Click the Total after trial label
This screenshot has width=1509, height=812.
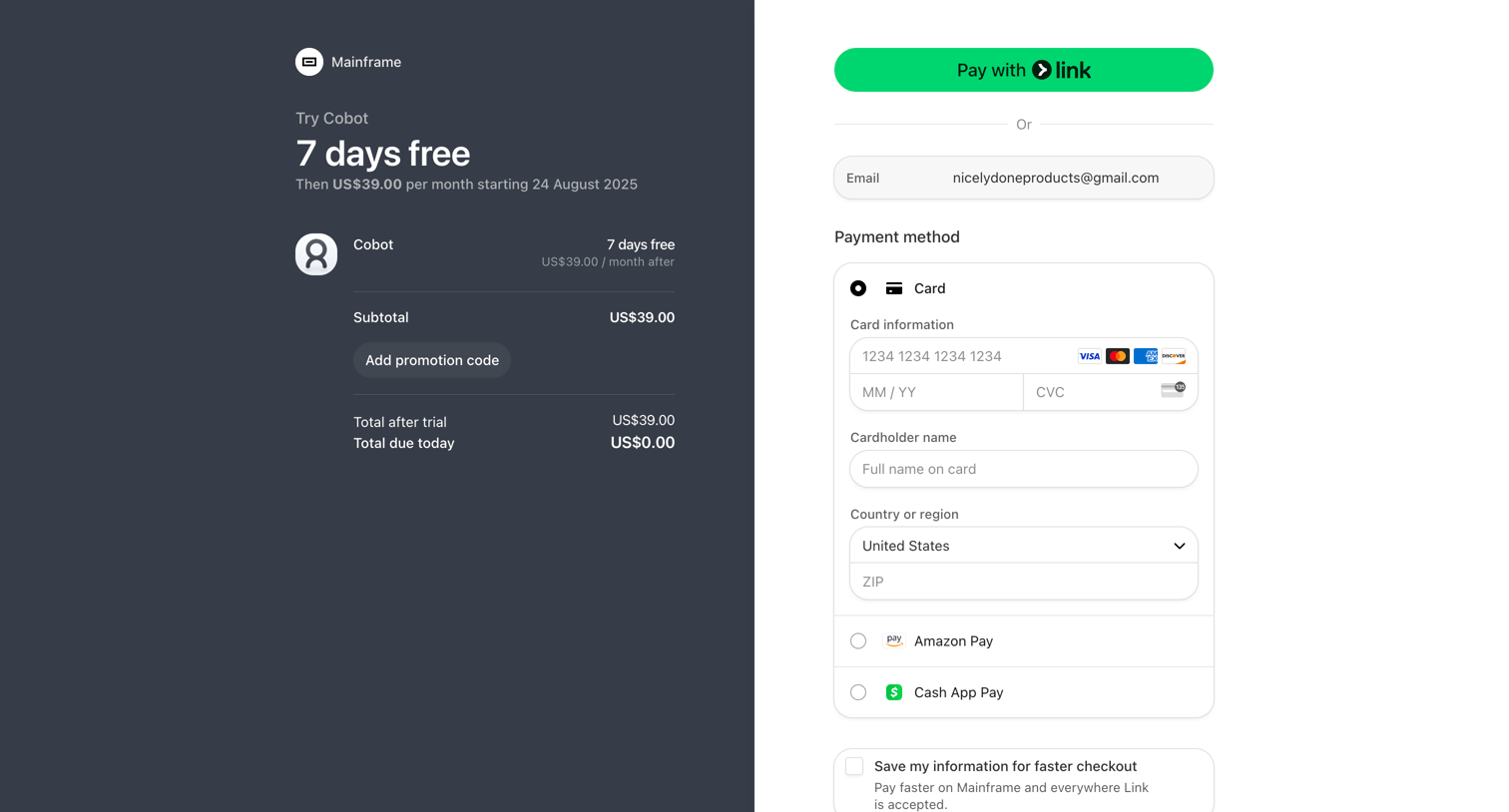[400, 422]
